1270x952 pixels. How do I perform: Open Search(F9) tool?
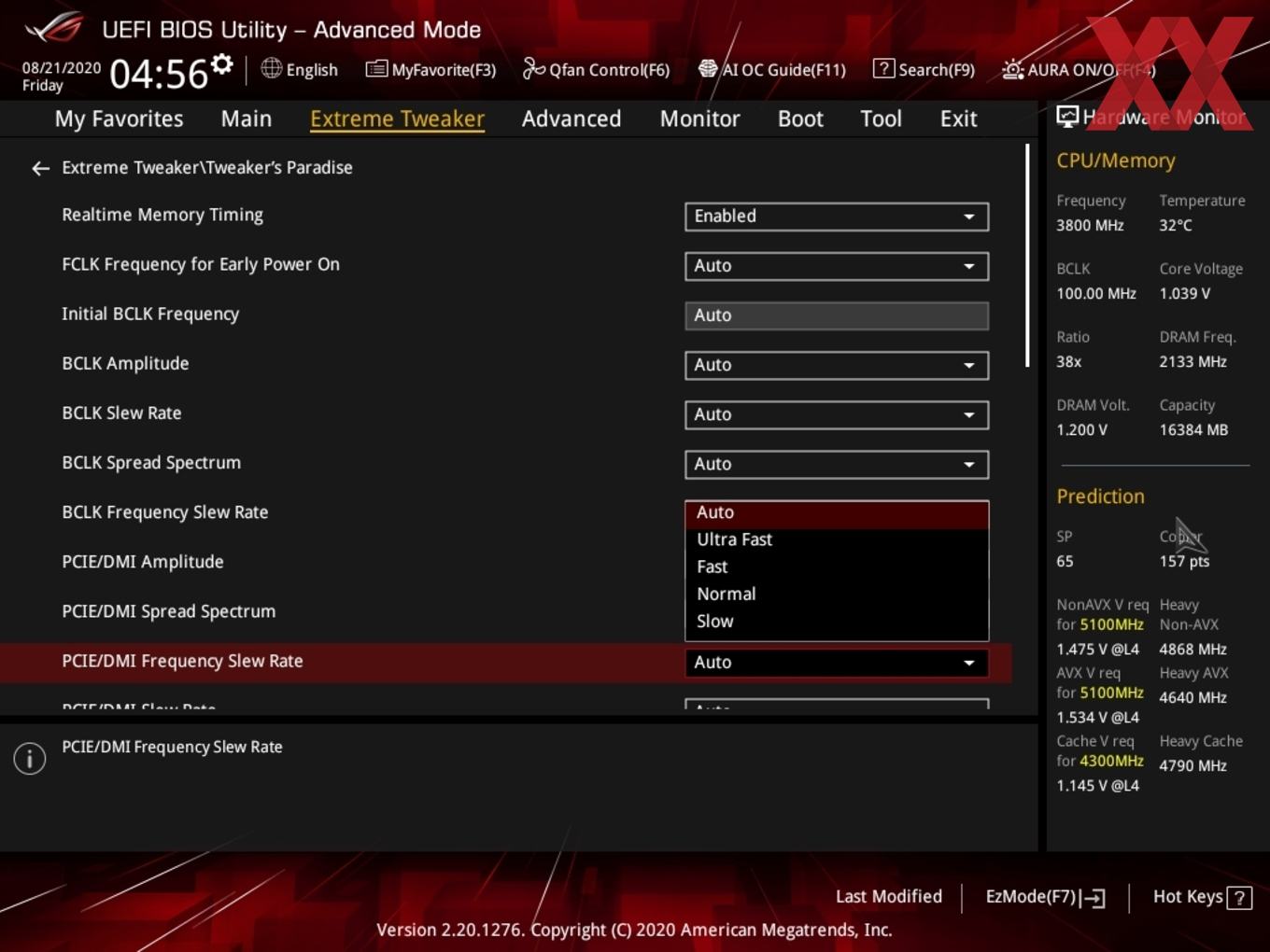tap(924, 69)
